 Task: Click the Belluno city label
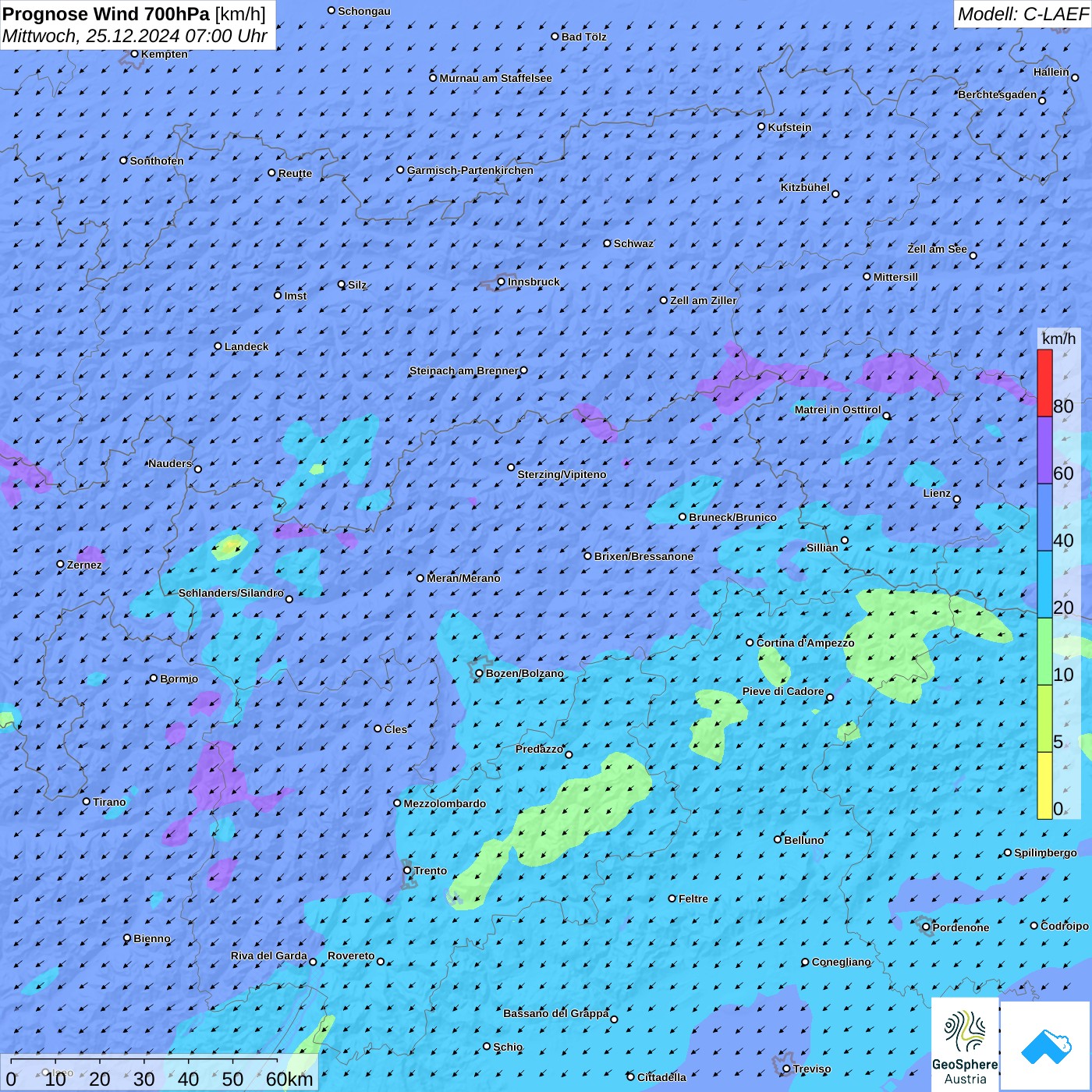(804, 840)
